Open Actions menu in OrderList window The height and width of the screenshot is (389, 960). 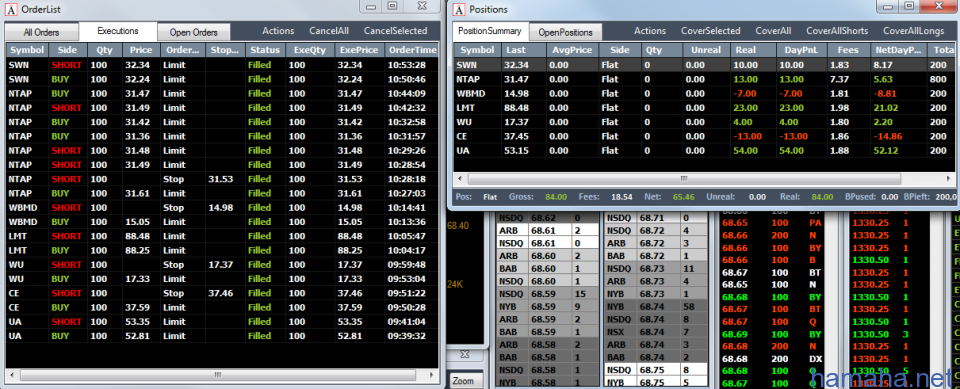click(278, 31)
